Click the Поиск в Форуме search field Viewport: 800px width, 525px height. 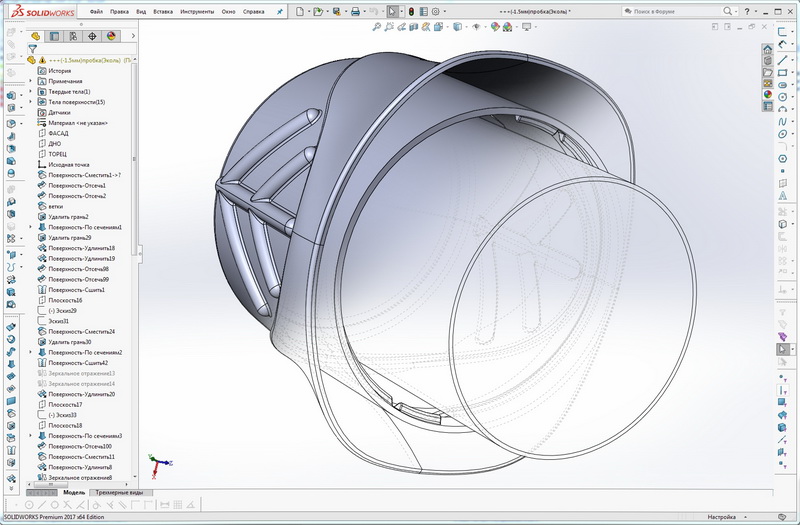coord(673,11)
